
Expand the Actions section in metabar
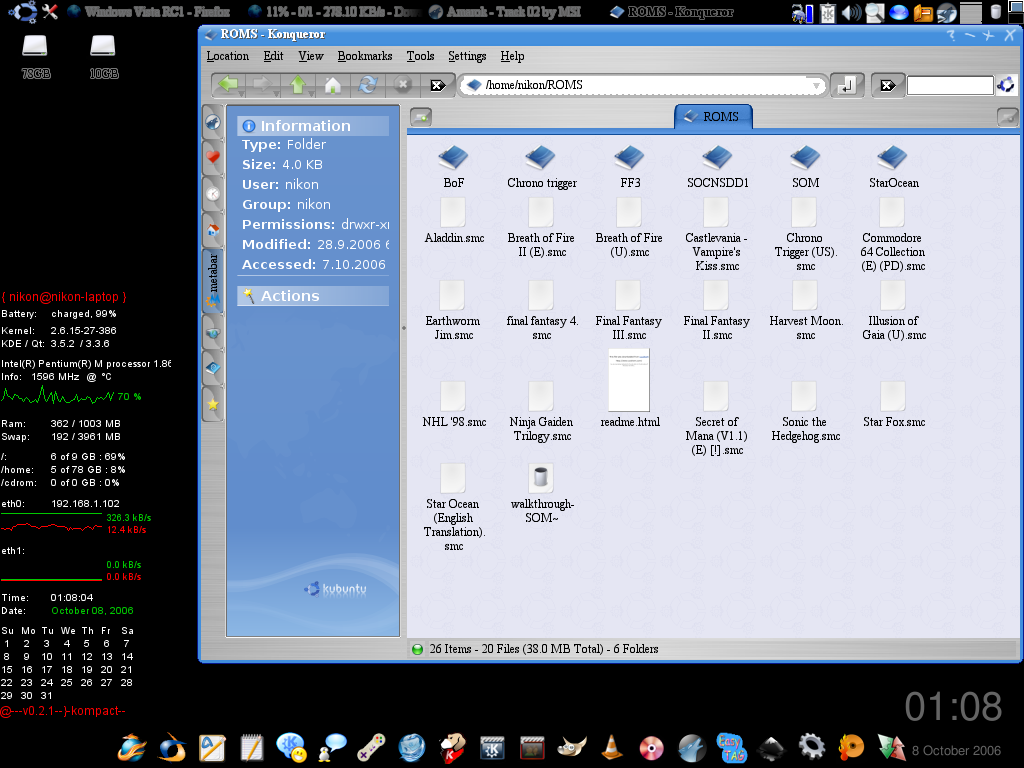(313, 296)
